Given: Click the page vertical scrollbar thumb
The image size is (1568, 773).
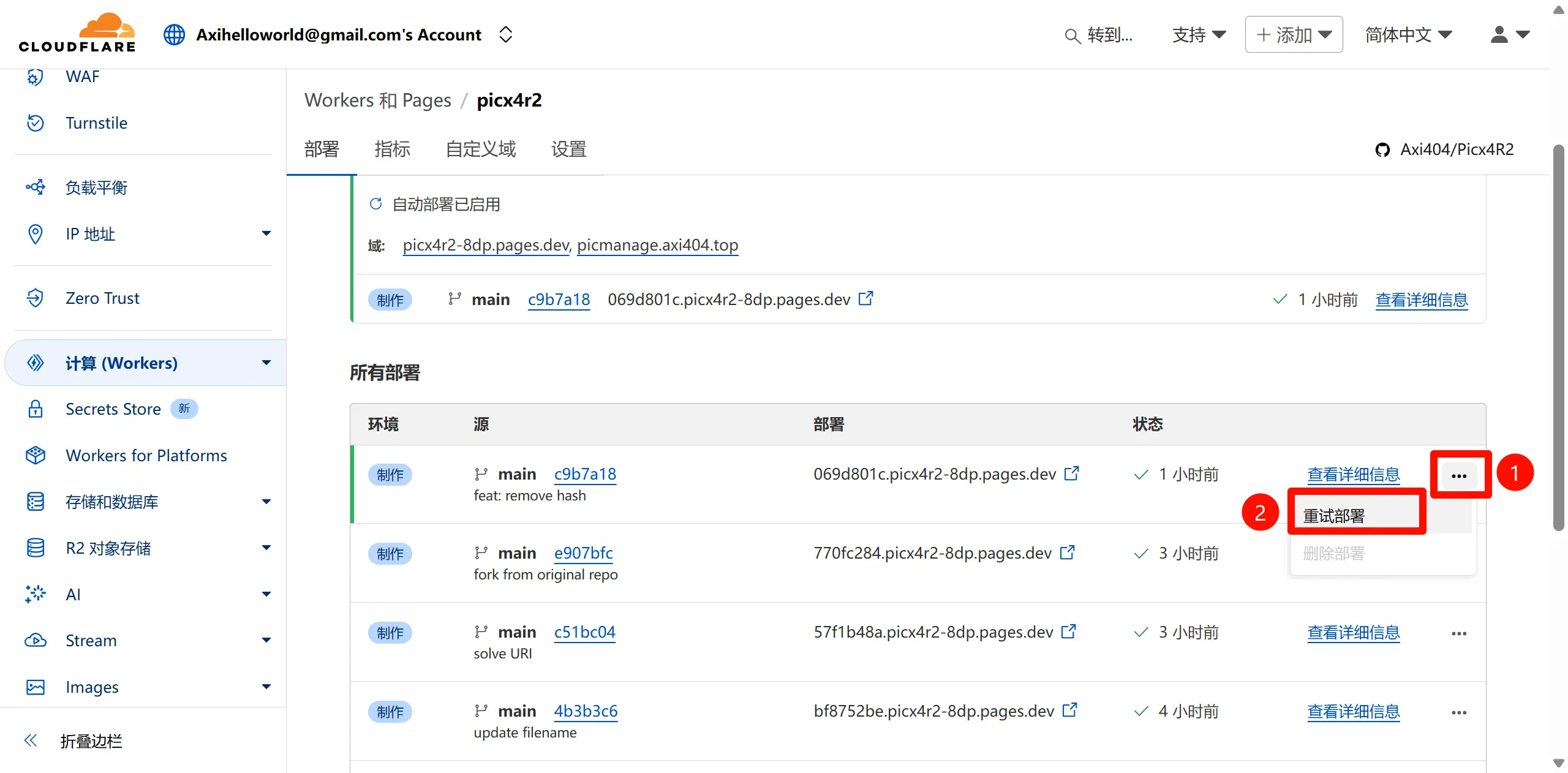Looking at the screenshot, I should click(x=1559, y=337).
